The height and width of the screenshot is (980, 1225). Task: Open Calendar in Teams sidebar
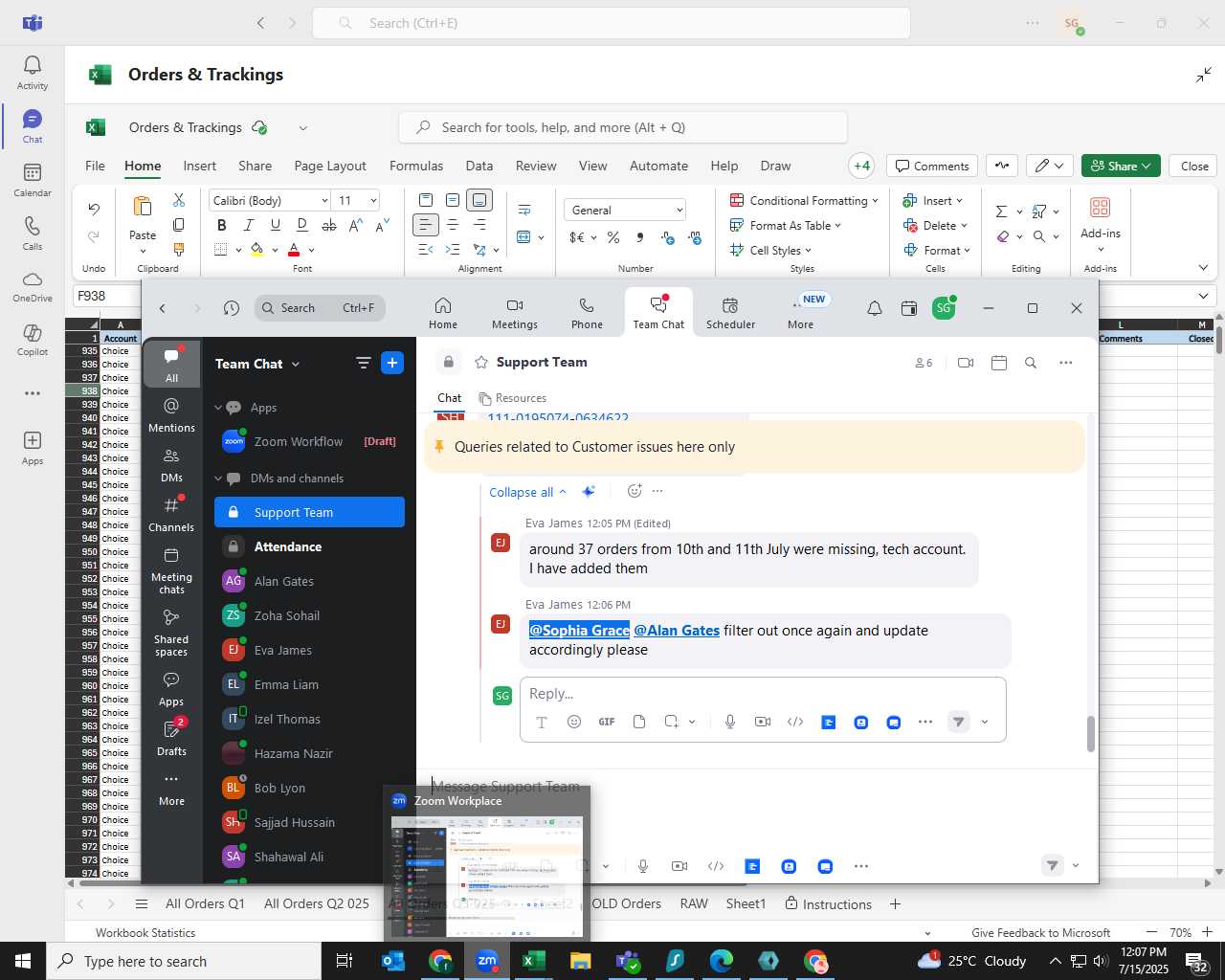[x=33, y=180]
